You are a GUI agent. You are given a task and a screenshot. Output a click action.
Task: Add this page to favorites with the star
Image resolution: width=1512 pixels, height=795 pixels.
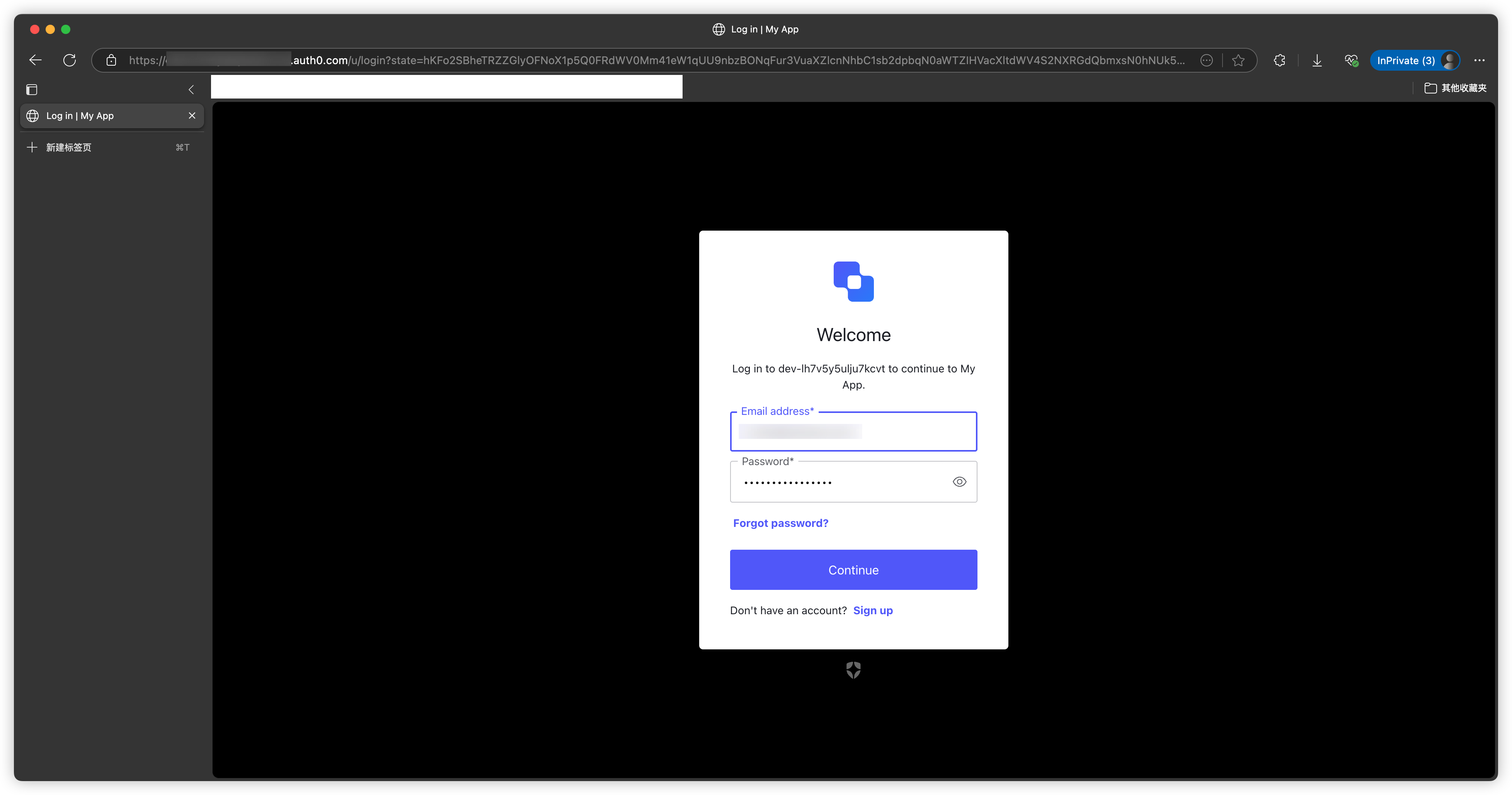click(1238, 60)
